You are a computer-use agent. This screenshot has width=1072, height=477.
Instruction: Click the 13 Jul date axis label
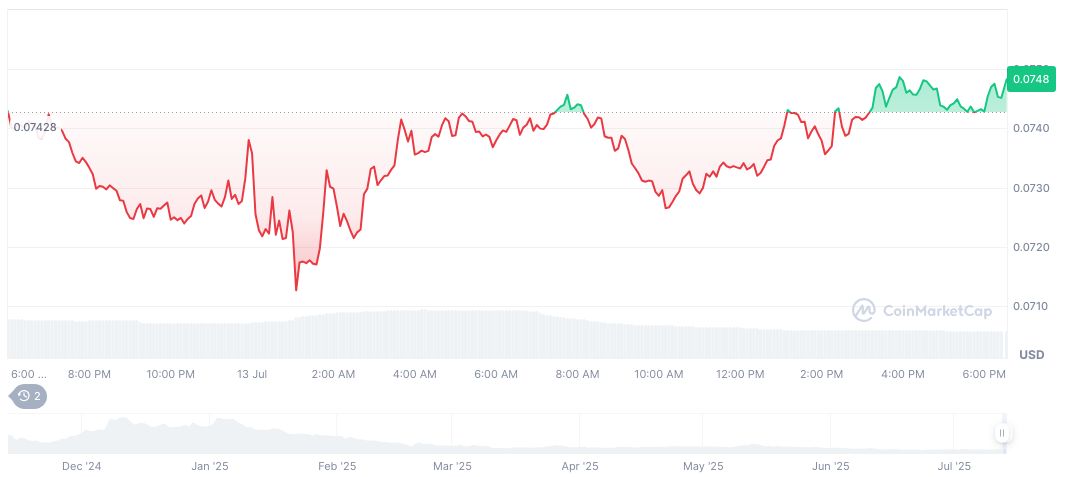point(252,374)
